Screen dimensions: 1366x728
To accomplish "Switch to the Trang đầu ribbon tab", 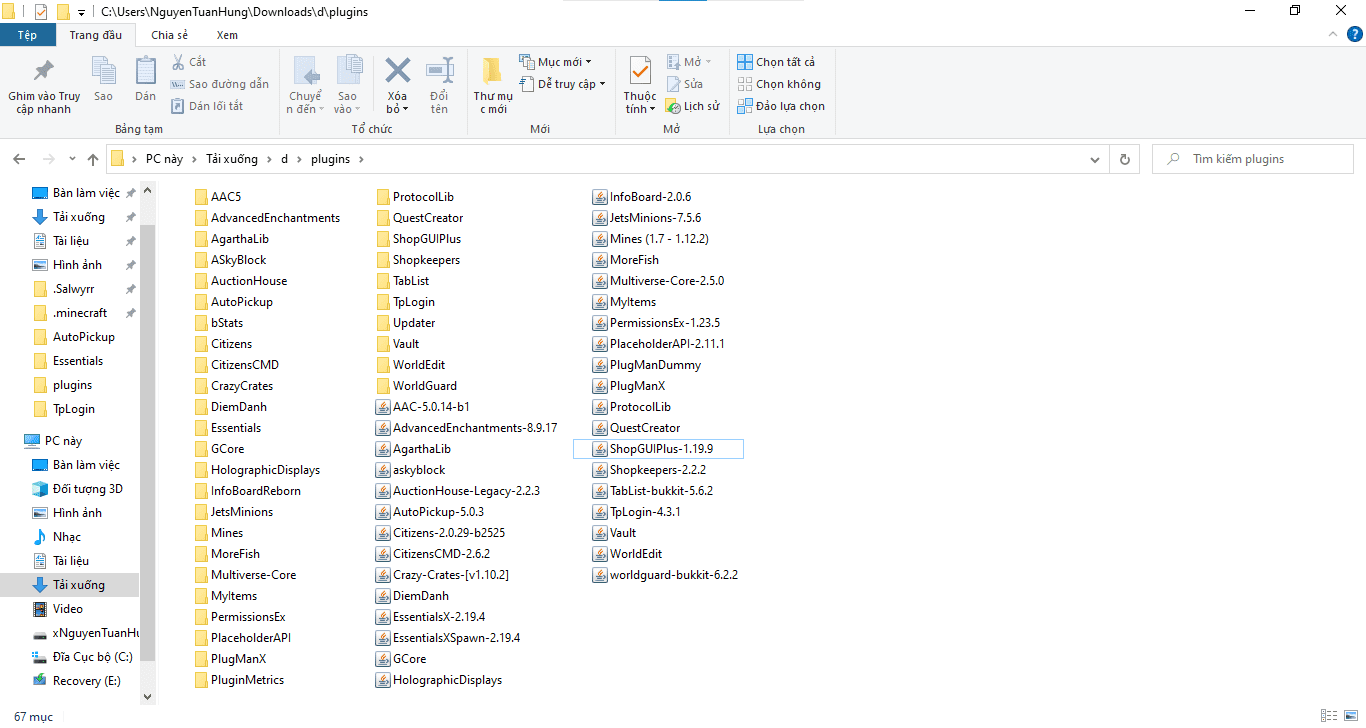I will click(96, 35).
